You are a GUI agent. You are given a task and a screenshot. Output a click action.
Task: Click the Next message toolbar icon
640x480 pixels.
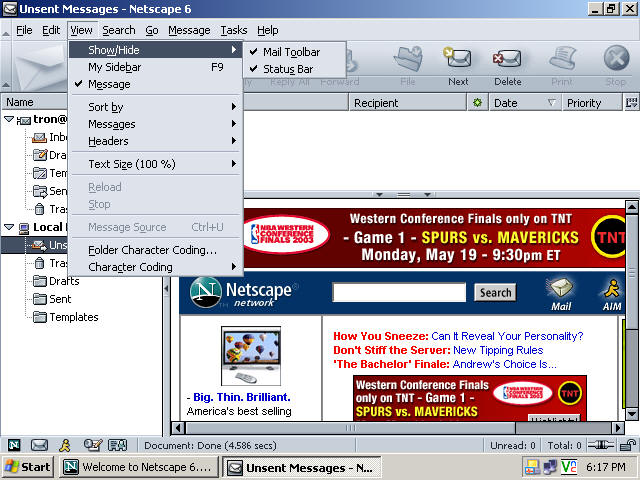(x=458, y=66)
